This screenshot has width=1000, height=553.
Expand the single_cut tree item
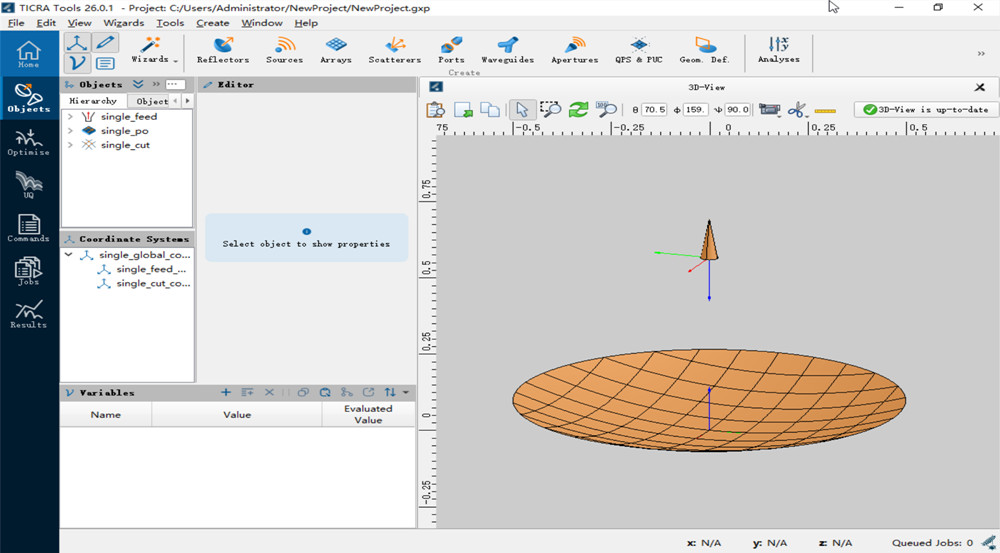(x=70, y=145)
